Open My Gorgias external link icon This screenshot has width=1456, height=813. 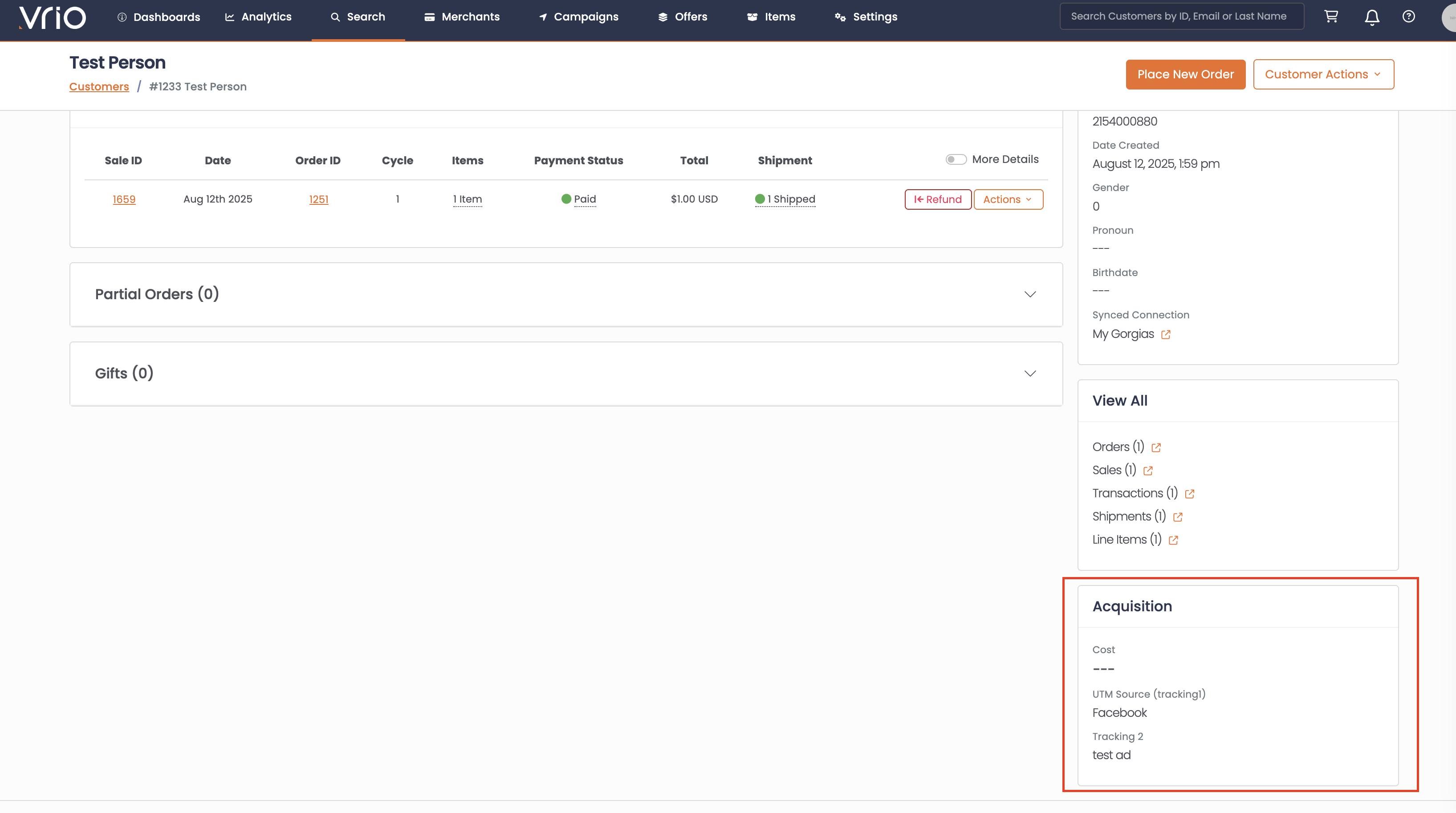click(x=1166, y=335)
